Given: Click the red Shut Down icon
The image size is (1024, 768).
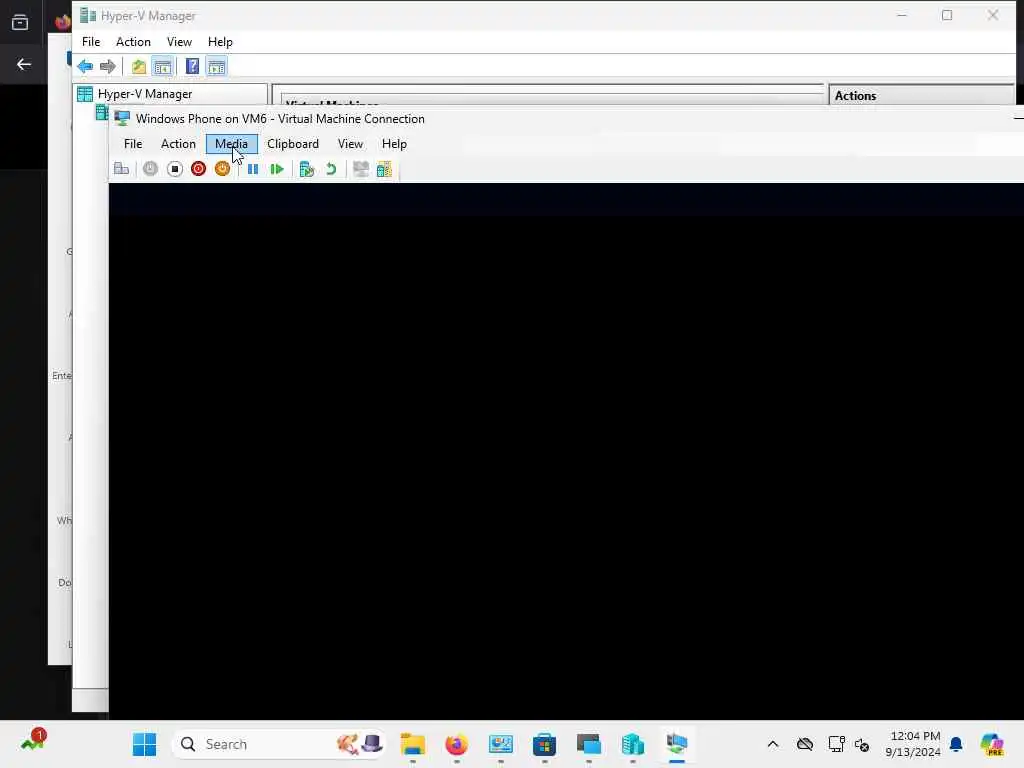Looking at the screenshot, I should coord(199,169).
